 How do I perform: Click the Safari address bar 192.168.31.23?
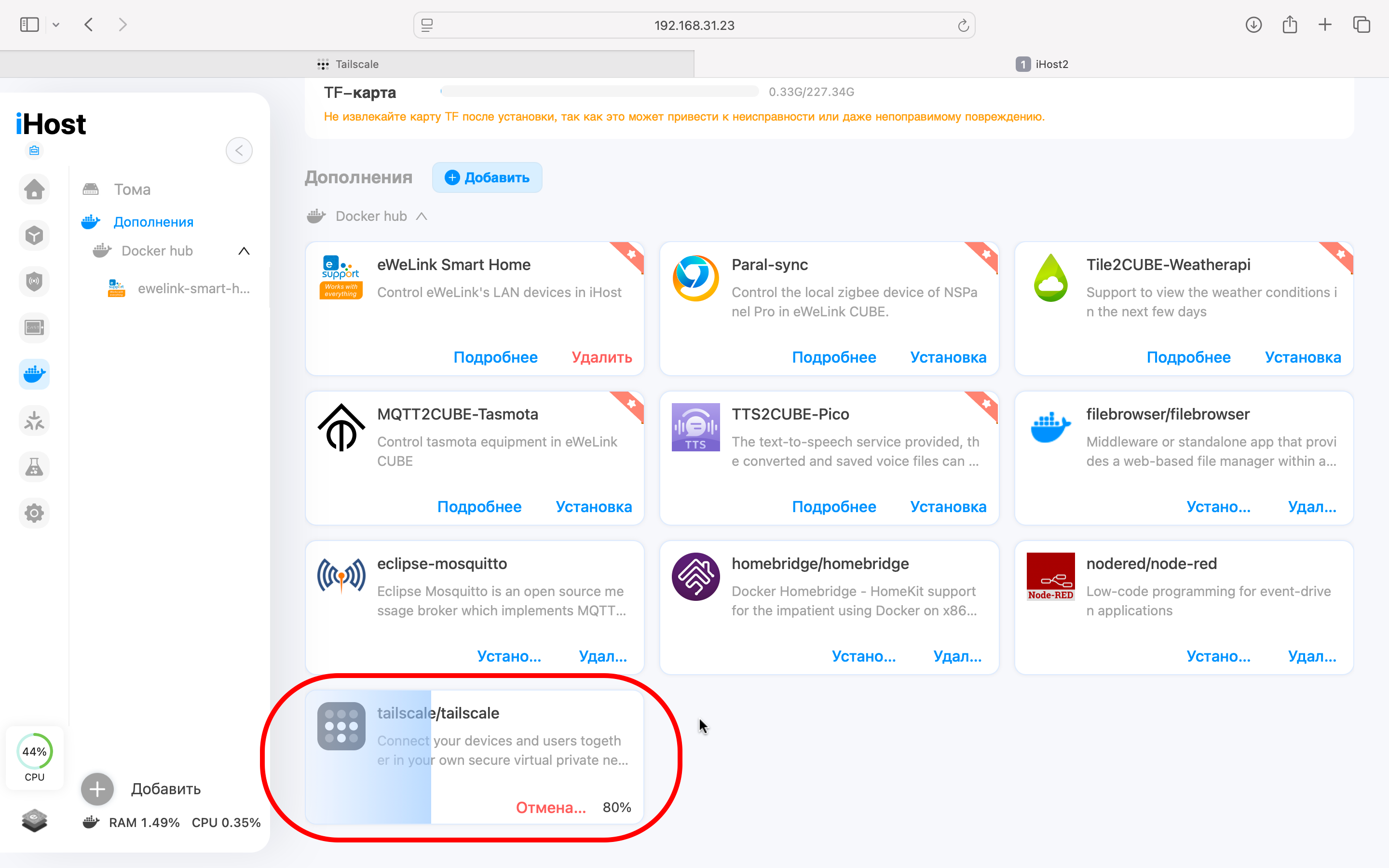(694, 25)
